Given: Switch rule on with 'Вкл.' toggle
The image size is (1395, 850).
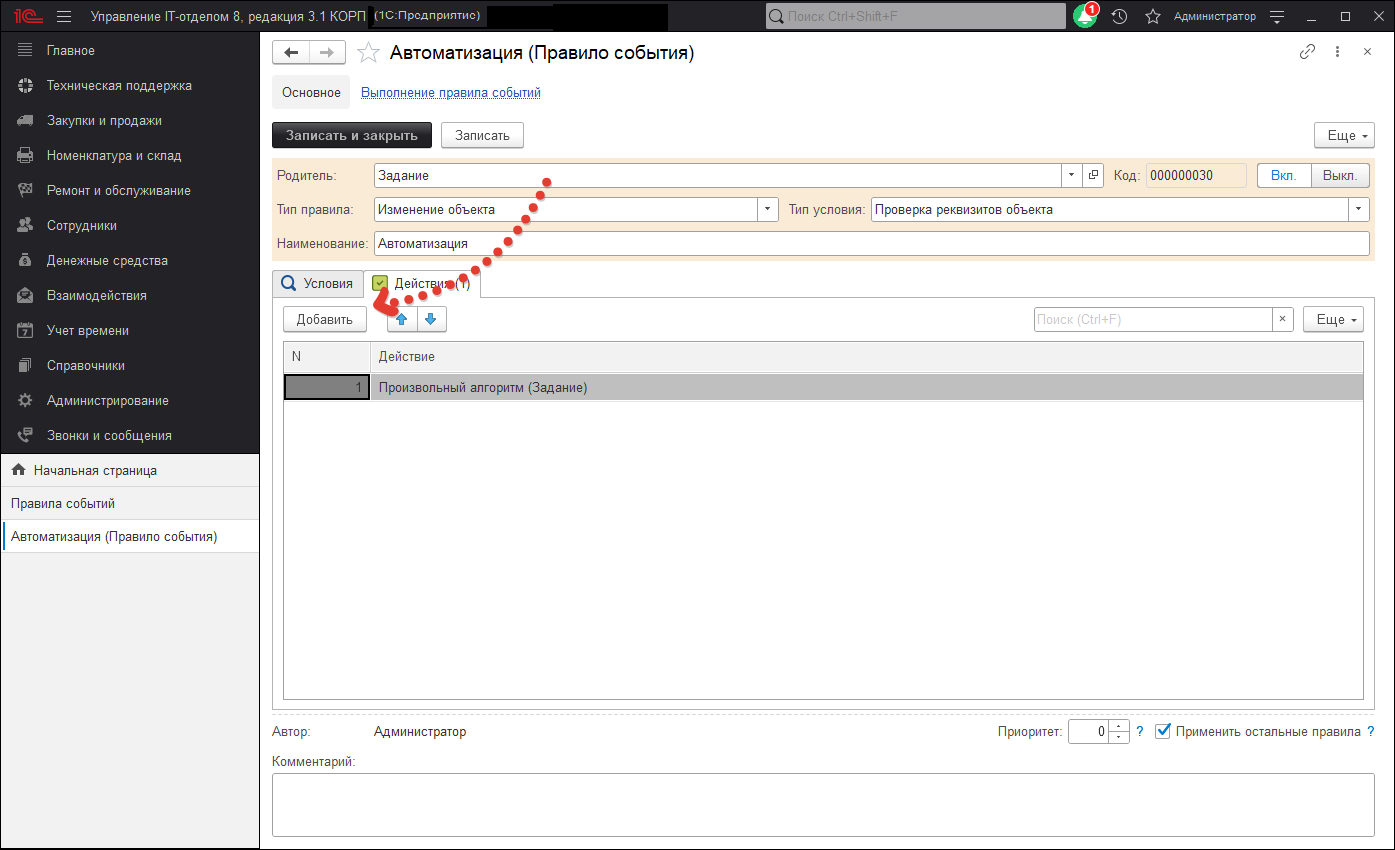Looking at the screenshot, I should point(1283,175).
